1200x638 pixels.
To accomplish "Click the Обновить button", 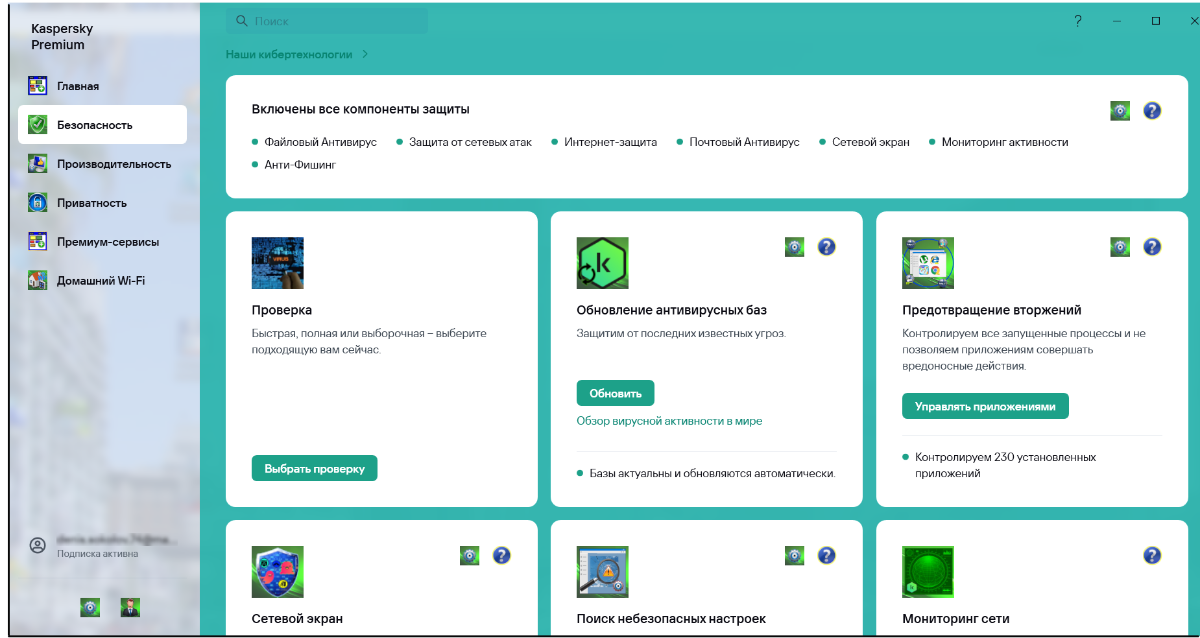I will pos(616,393).
